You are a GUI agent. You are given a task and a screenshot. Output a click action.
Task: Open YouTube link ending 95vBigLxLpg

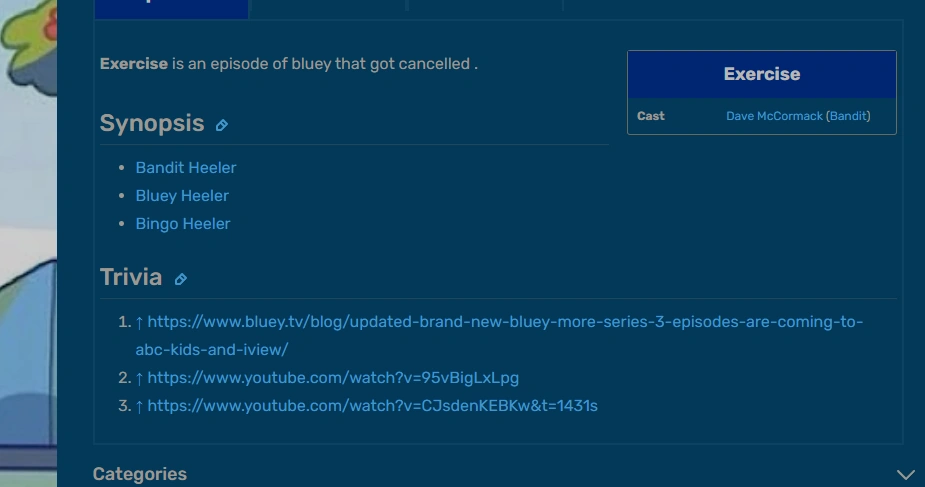tap(333, 378)
